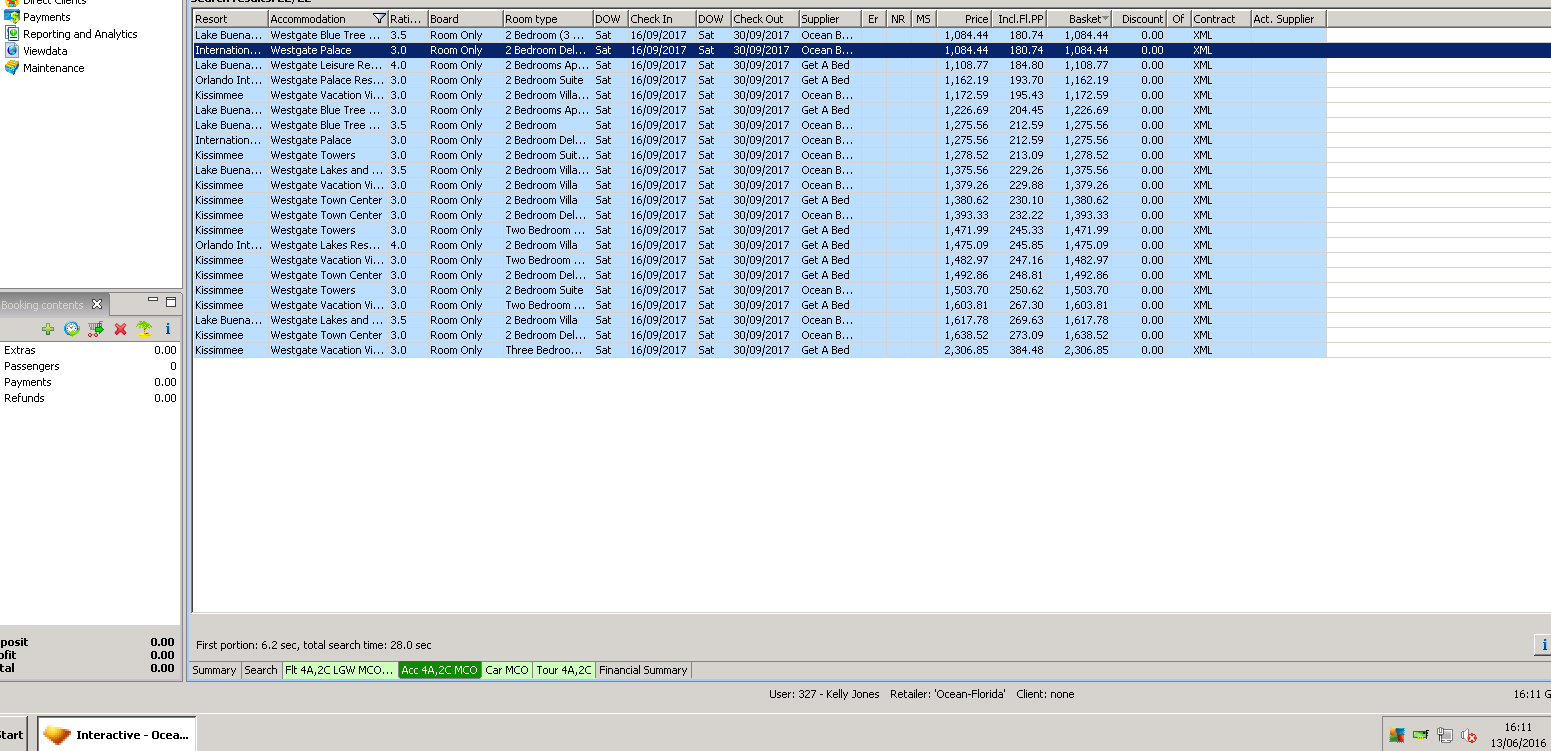1551x751 pixels.
Task: Click the 193.70 Incl.Fl.PP value
Action: [1026, 80]
